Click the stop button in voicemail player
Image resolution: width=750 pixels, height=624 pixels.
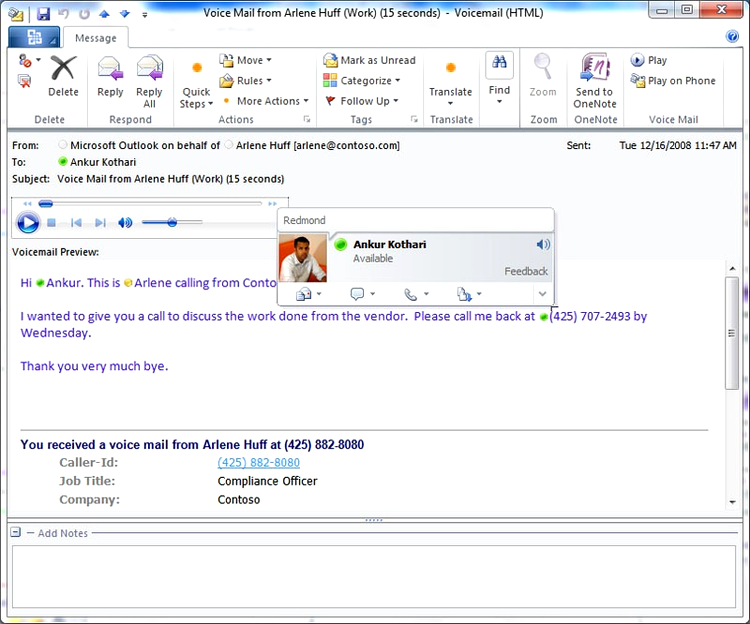point(51,223)
